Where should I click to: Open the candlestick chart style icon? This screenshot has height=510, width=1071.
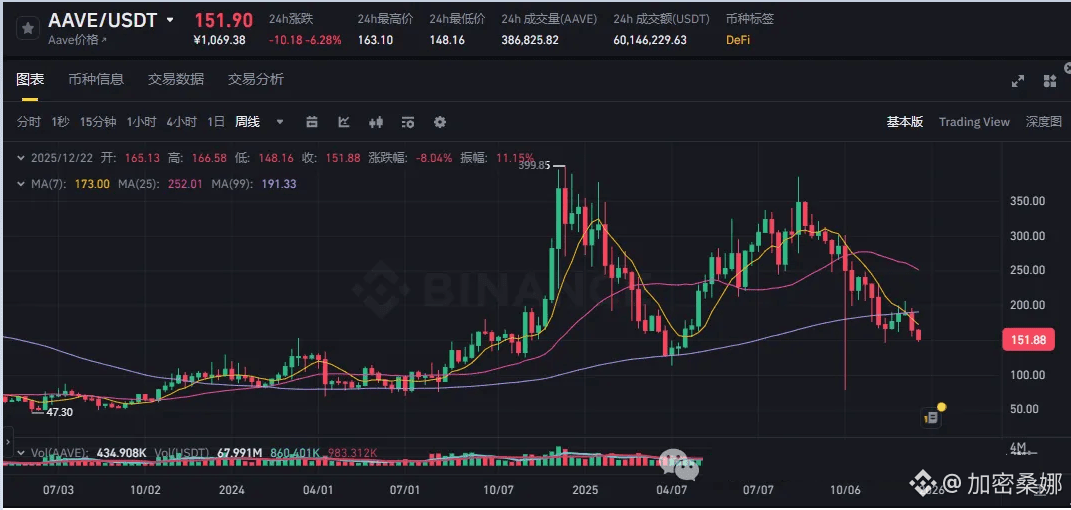(376, 122)
